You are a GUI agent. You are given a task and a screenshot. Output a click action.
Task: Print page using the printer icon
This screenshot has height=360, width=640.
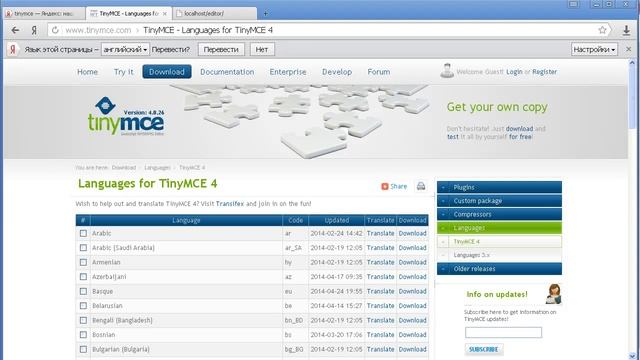tap(421, 186)
